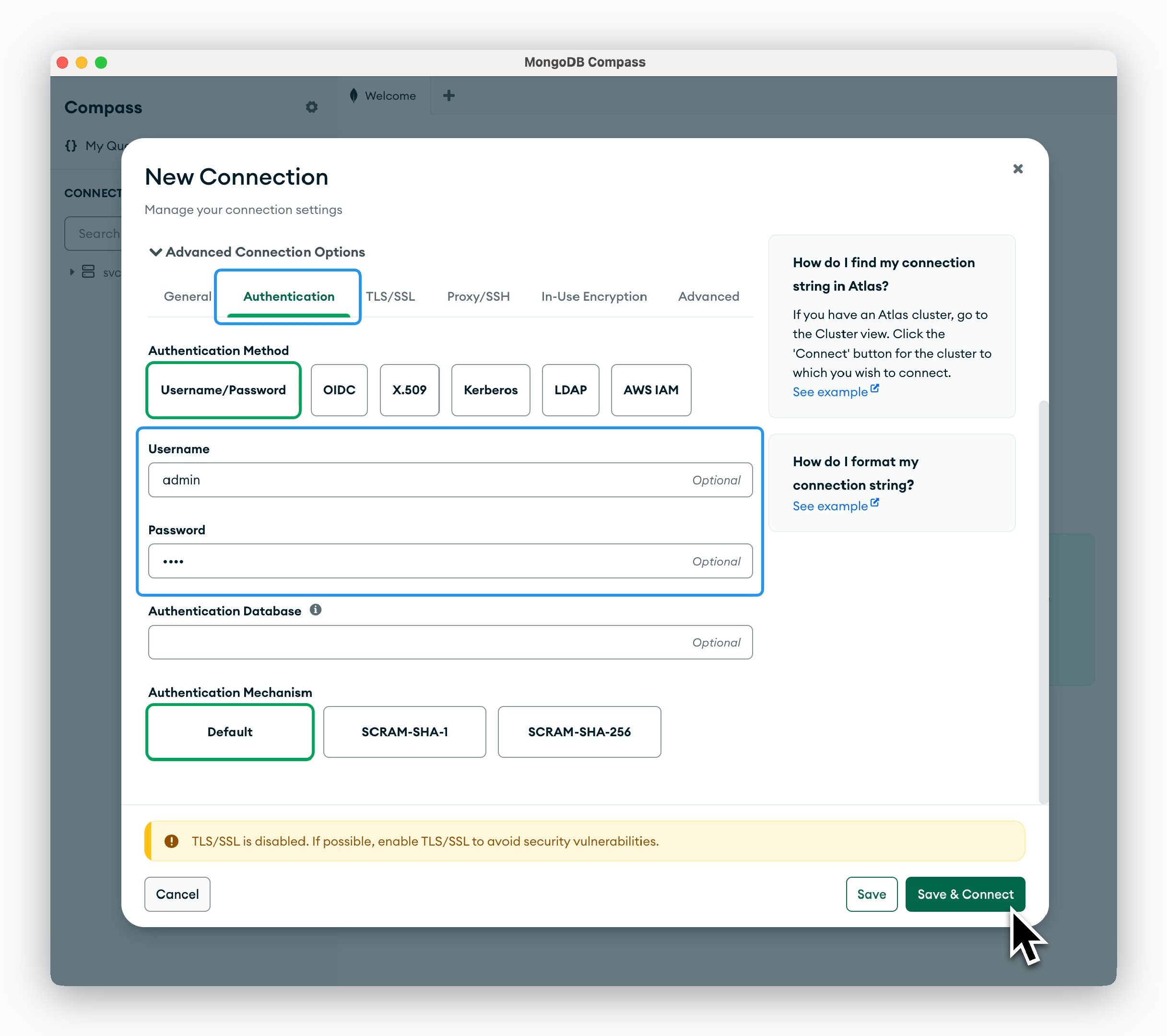Click Save & Connect button

965,894
